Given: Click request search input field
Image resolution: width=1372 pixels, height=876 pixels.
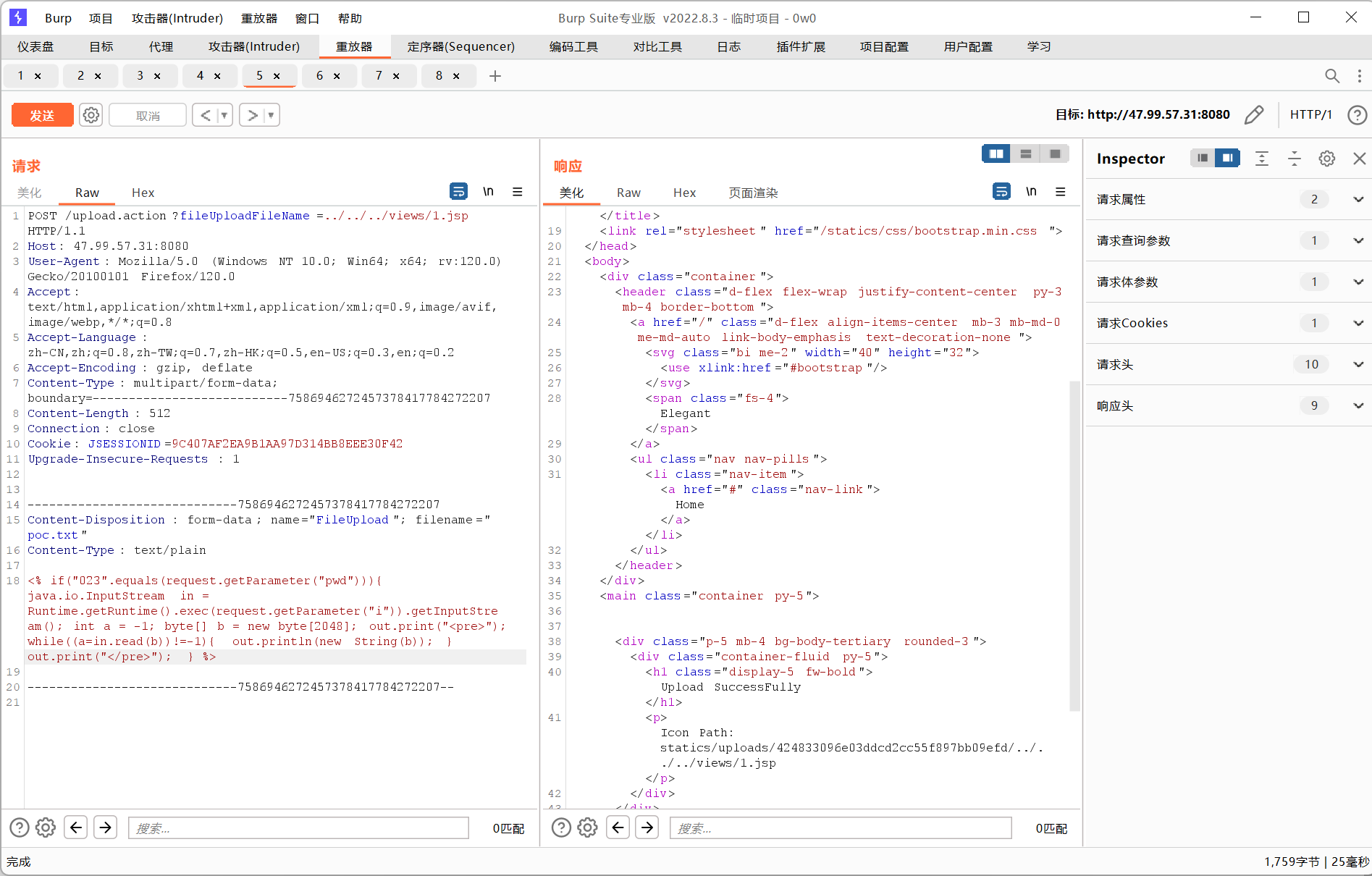Looking at the screenshot, I should point(299,827).
